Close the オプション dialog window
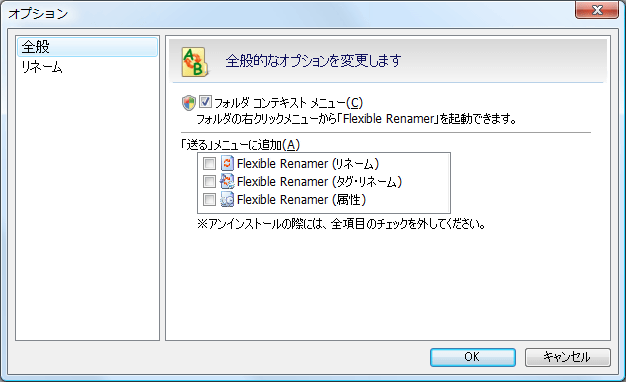The height and width of the screenshot is (382, 626). (x=597, y=10)
